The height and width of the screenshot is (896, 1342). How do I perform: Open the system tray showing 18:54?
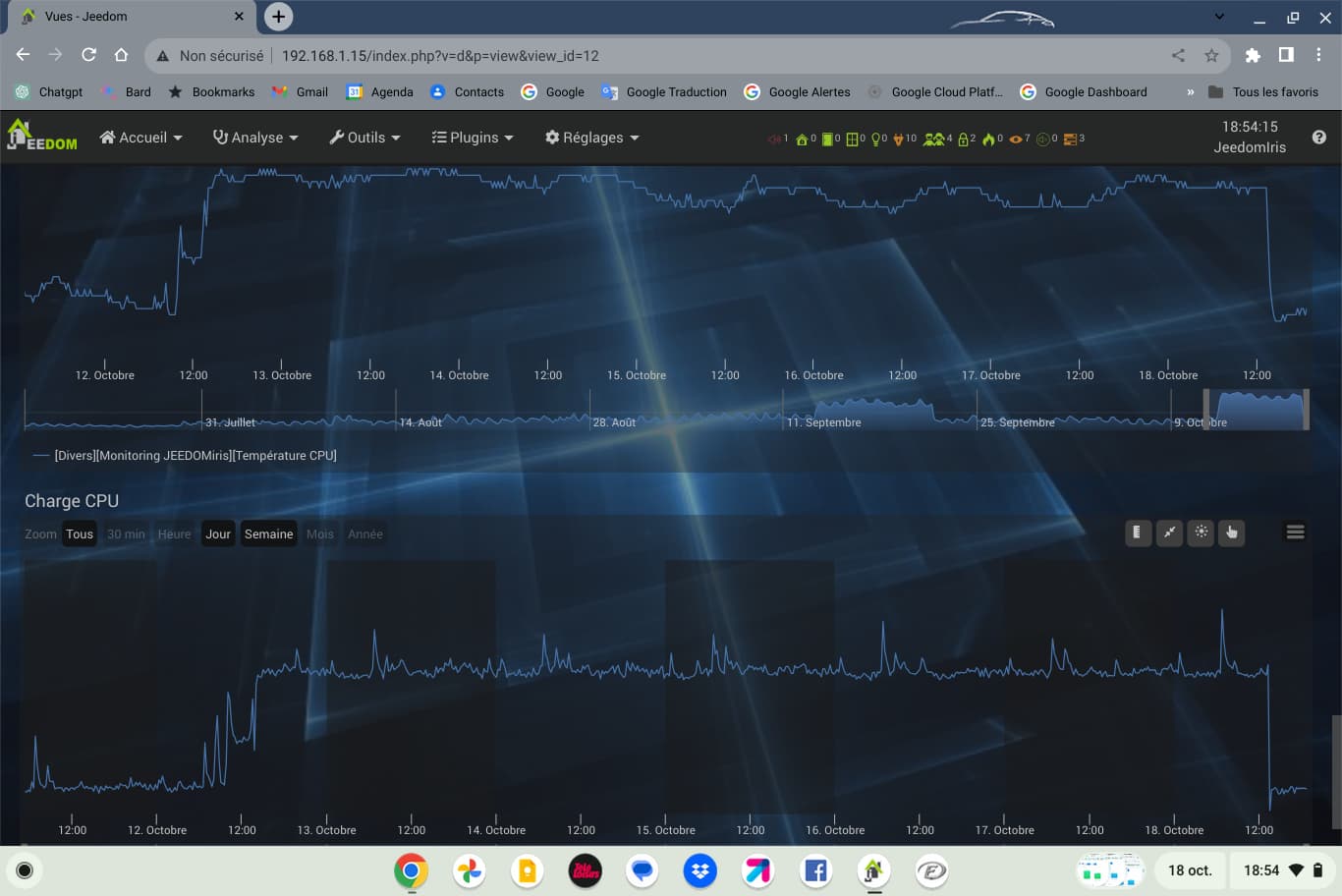point(1282,870)
